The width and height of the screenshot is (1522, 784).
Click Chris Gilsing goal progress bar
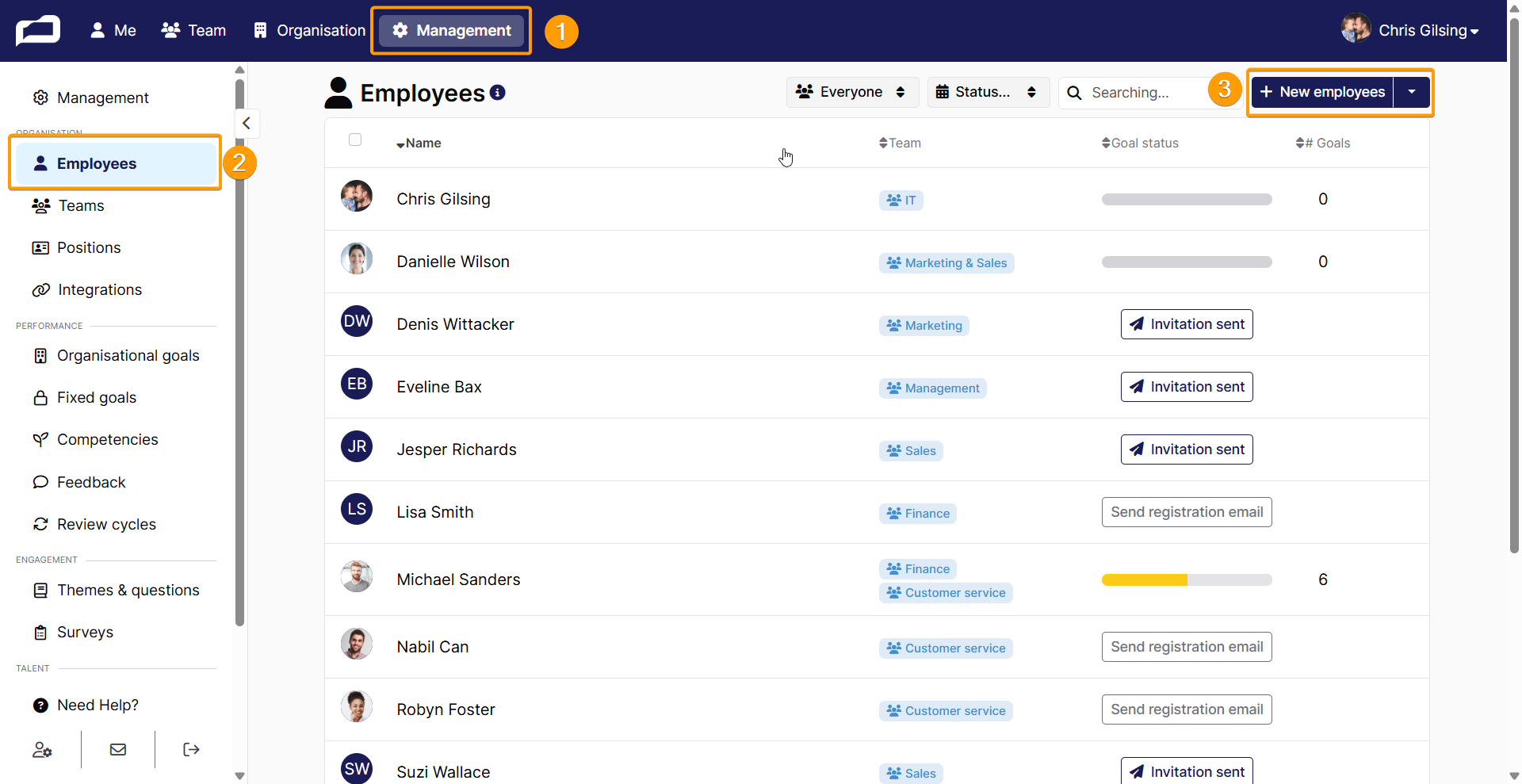[1187, 200]
